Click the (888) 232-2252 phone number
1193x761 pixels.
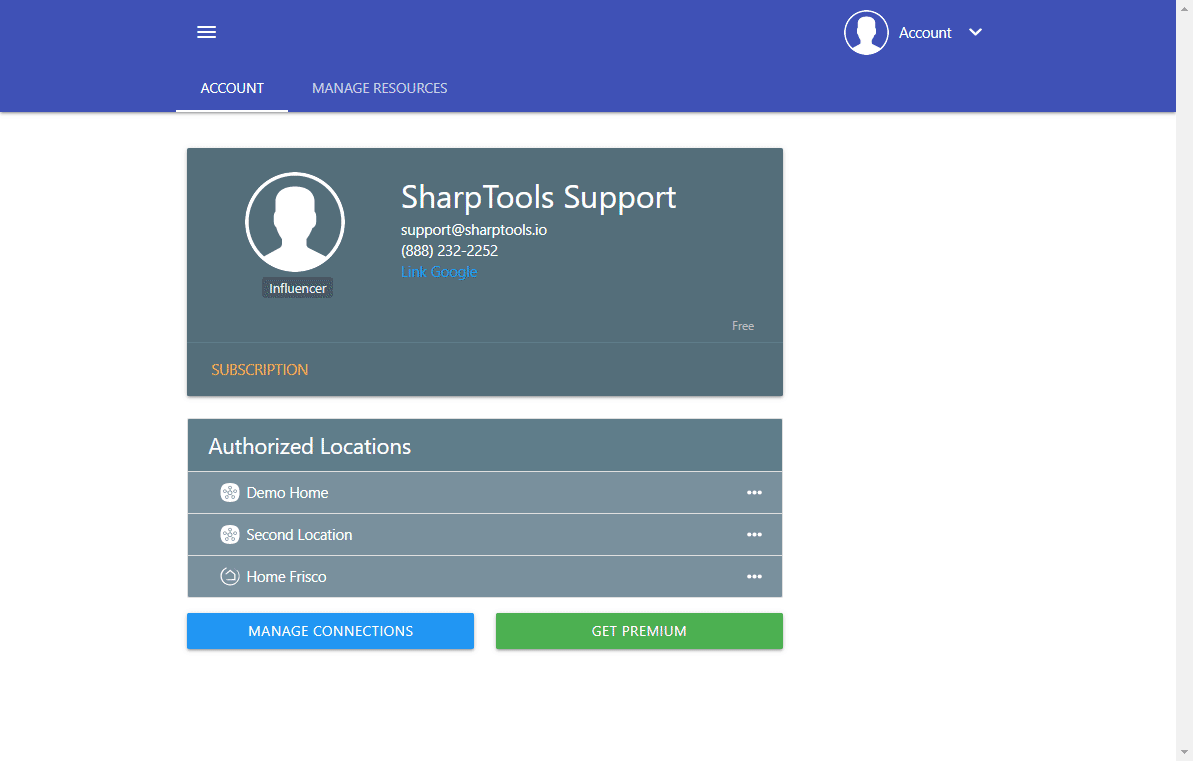450,250
